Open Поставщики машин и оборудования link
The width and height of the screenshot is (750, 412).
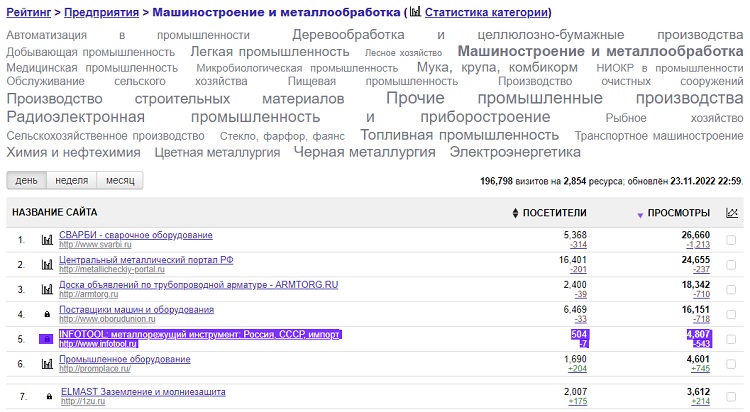(x=136, y=310)
